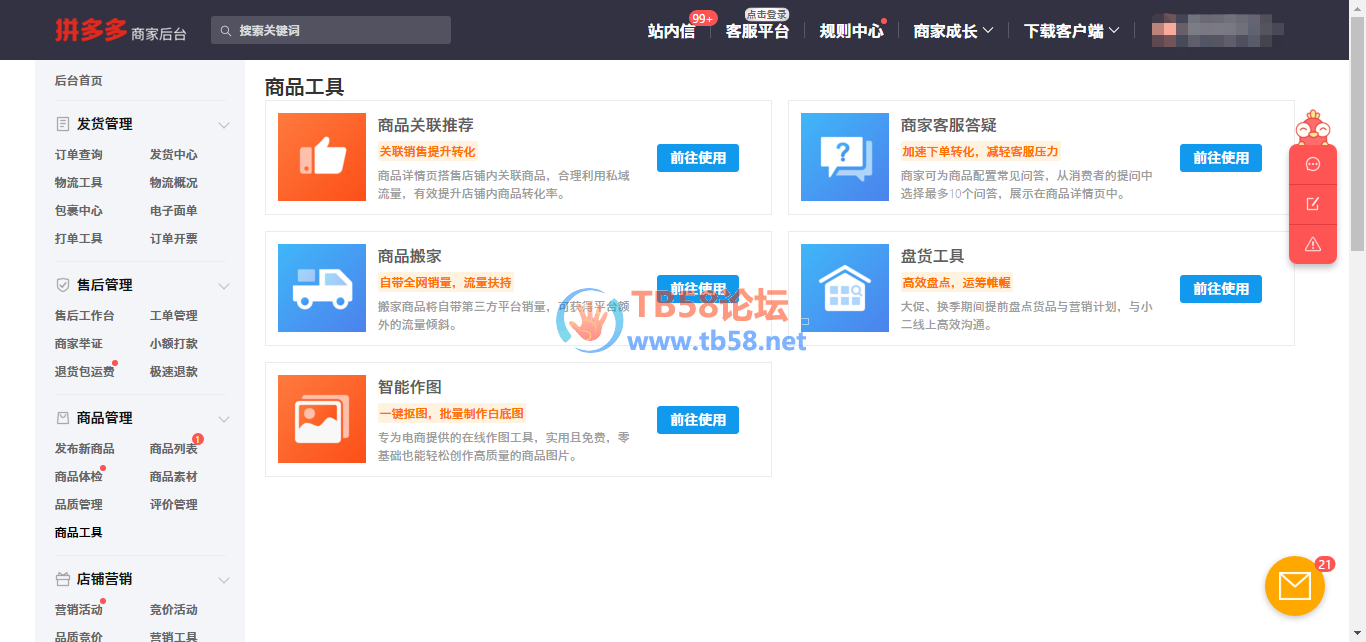Focus the 搜索关键词 search field

[x=331, y=30]
